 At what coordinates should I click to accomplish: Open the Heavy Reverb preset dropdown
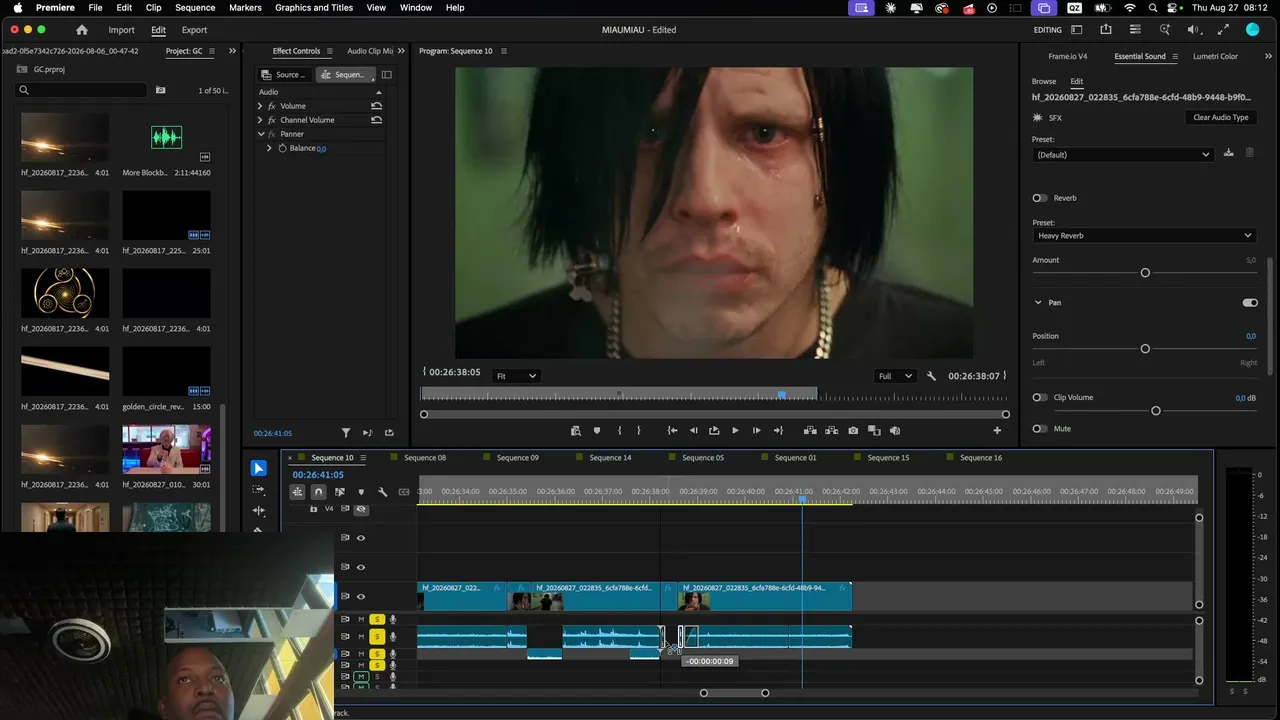[x=1143, y=236]
